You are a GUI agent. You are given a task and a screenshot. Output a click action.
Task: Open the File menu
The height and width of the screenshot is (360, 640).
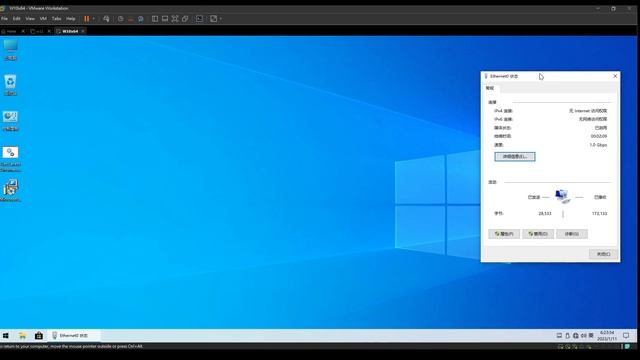coord(4,19)
